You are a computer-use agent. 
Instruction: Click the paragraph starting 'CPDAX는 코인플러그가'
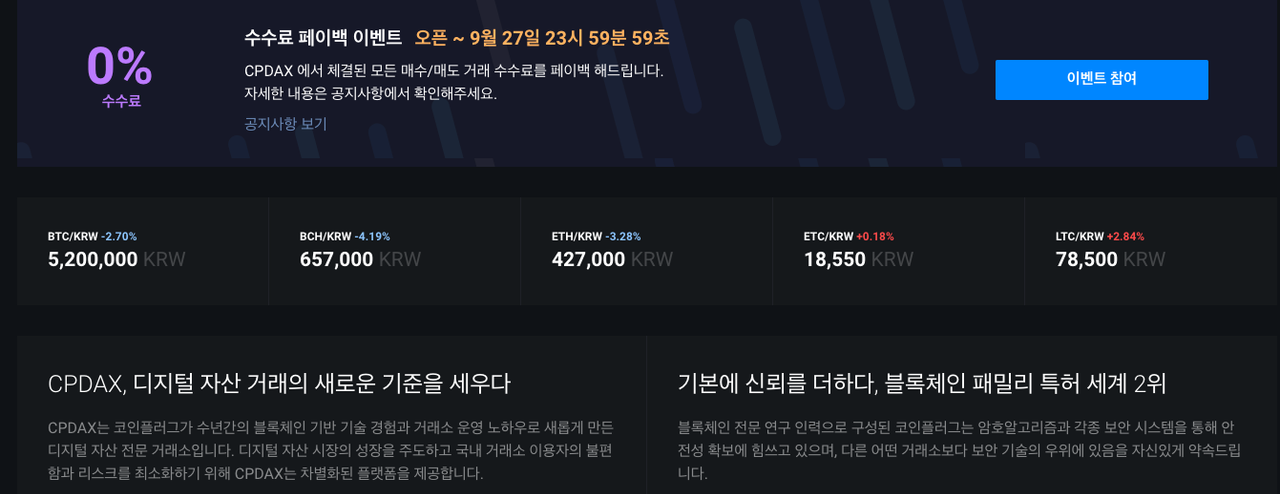[x=330, y=450]
